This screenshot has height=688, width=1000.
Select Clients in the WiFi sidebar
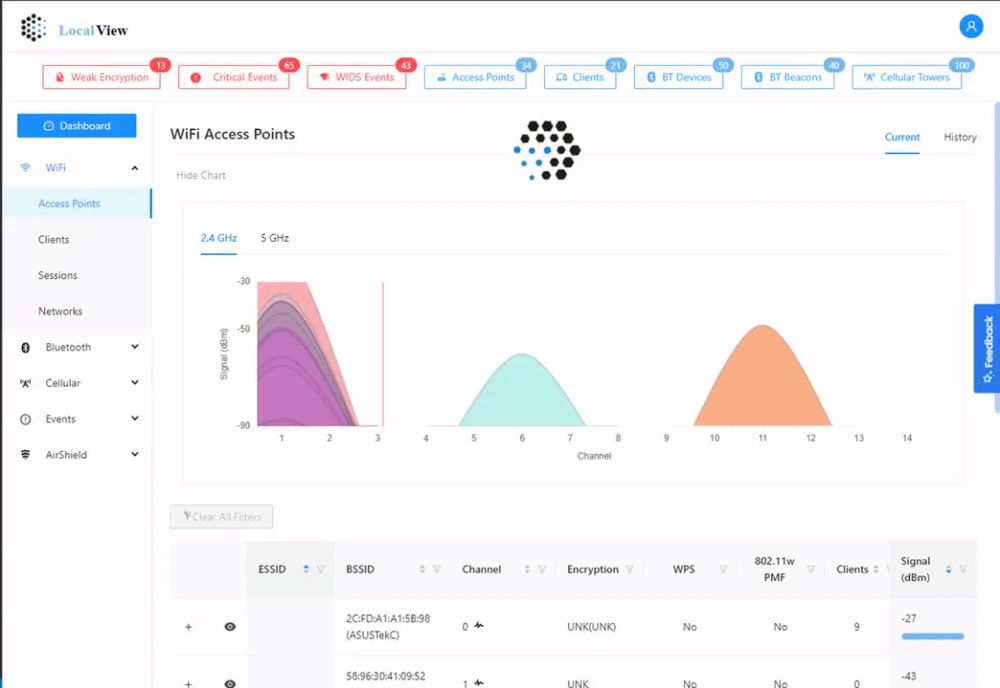click(54, 240)
